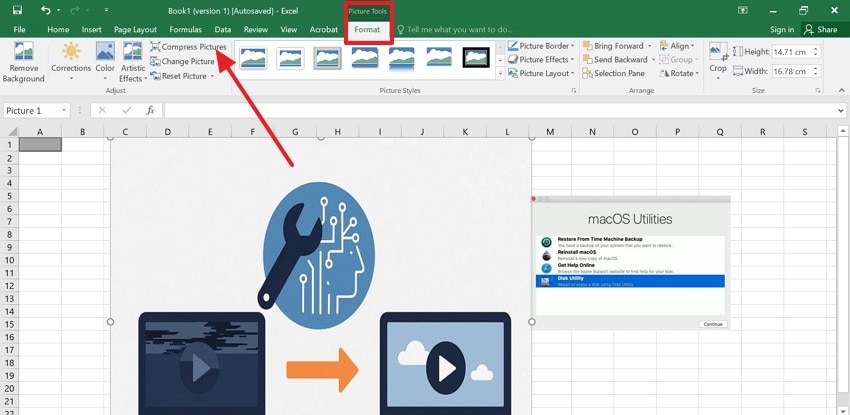Open Picture Styles dialog launcher

574,90
